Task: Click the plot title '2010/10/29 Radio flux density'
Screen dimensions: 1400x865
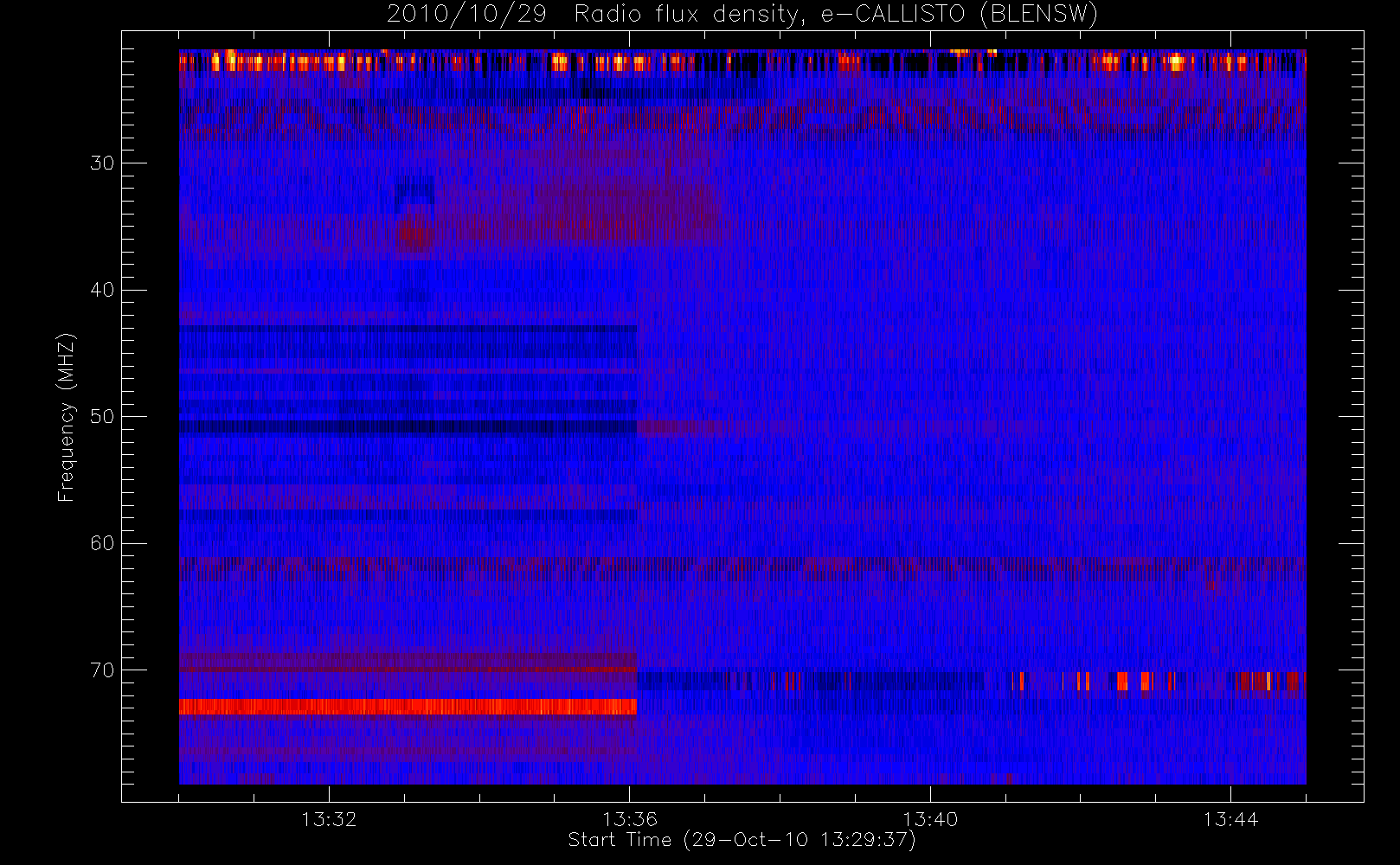Action: [742, 15]
